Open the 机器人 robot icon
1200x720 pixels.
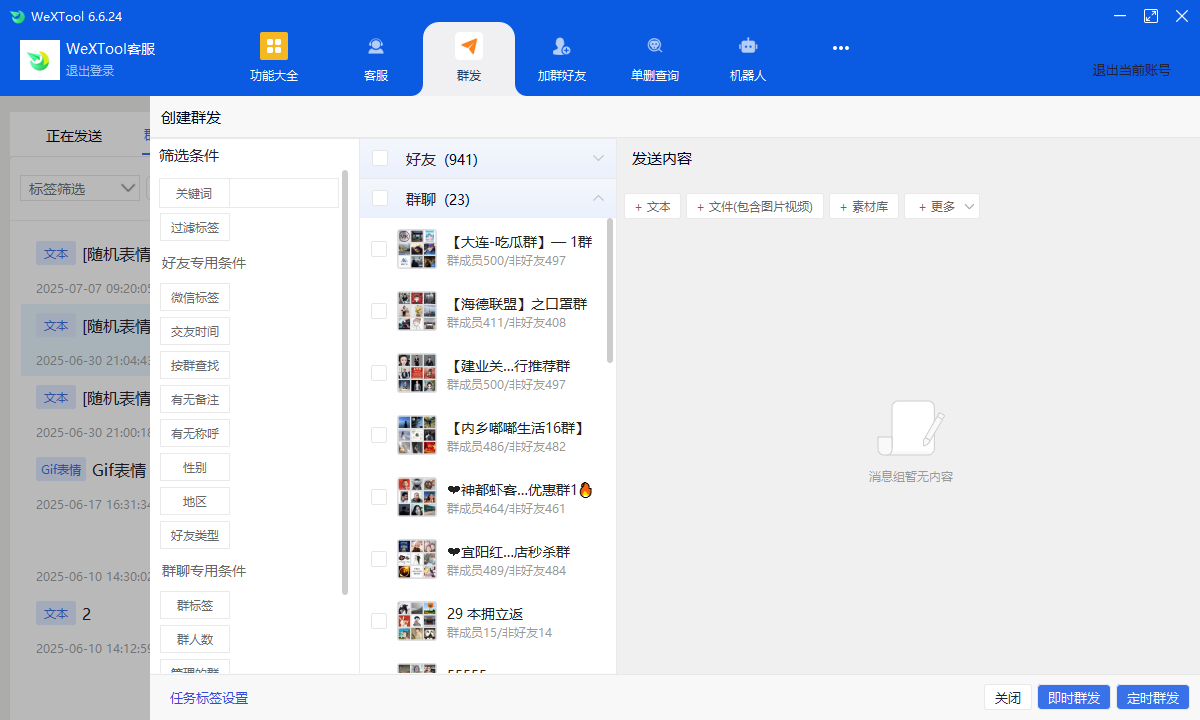[x=748, y=47]
